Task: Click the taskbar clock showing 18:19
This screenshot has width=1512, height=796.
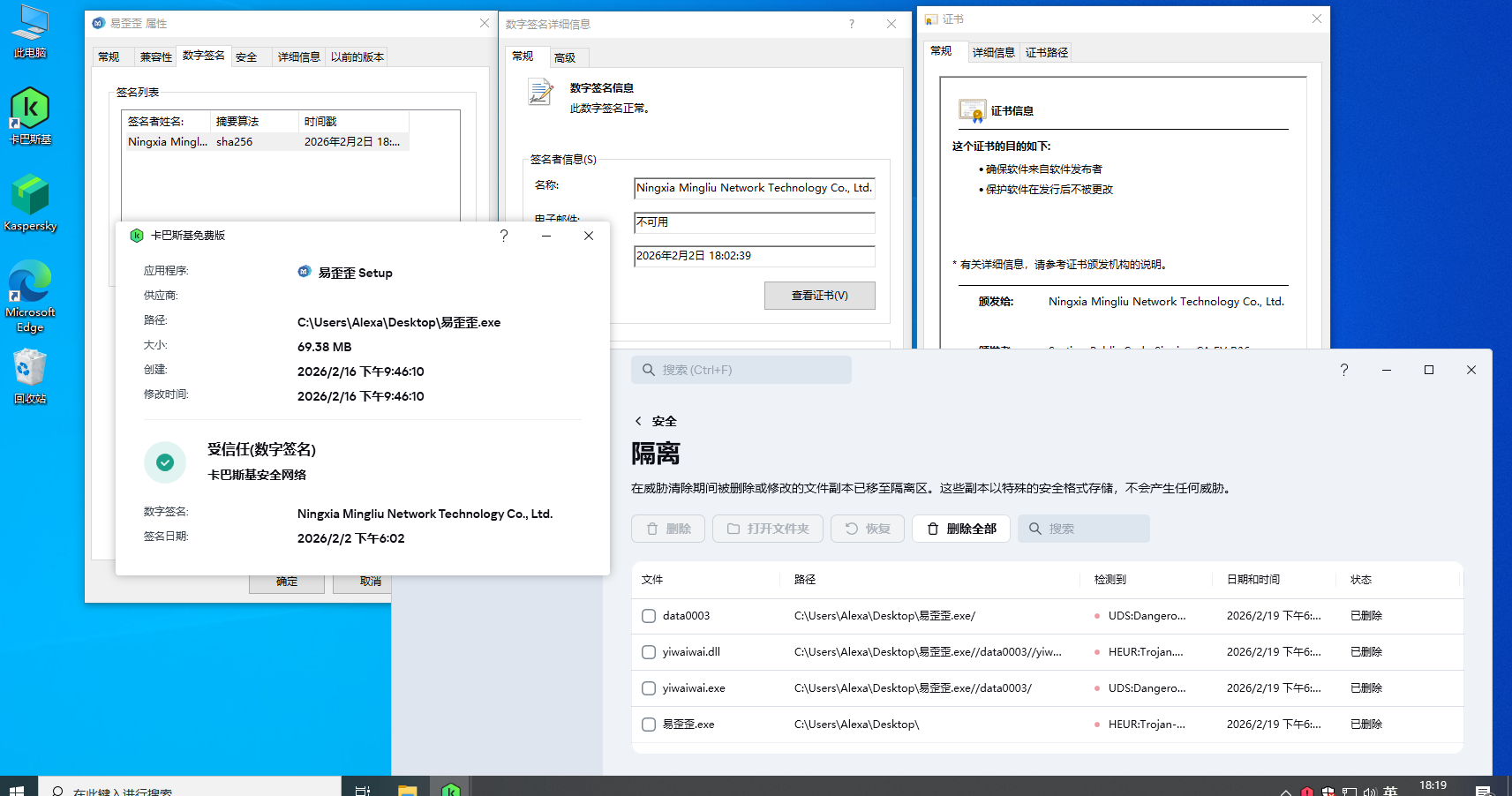Action: point(1433,787)
